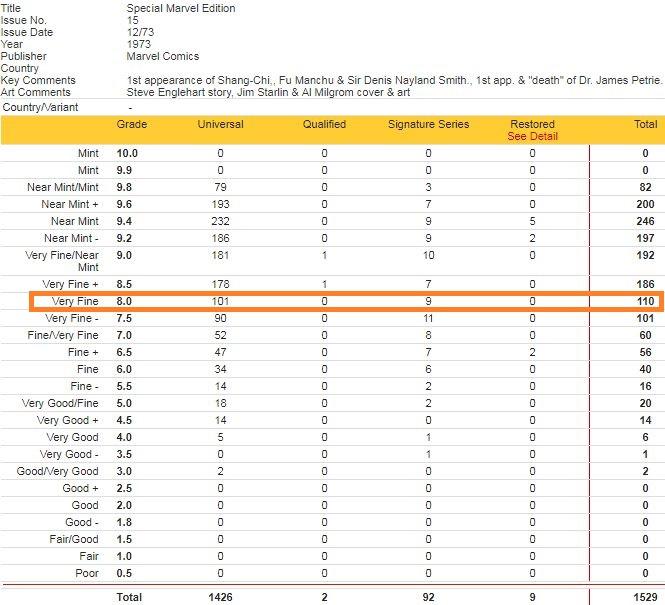Select the issue date 12/73
This screenshot has width=665, height=605.
[x=140, y=32]
